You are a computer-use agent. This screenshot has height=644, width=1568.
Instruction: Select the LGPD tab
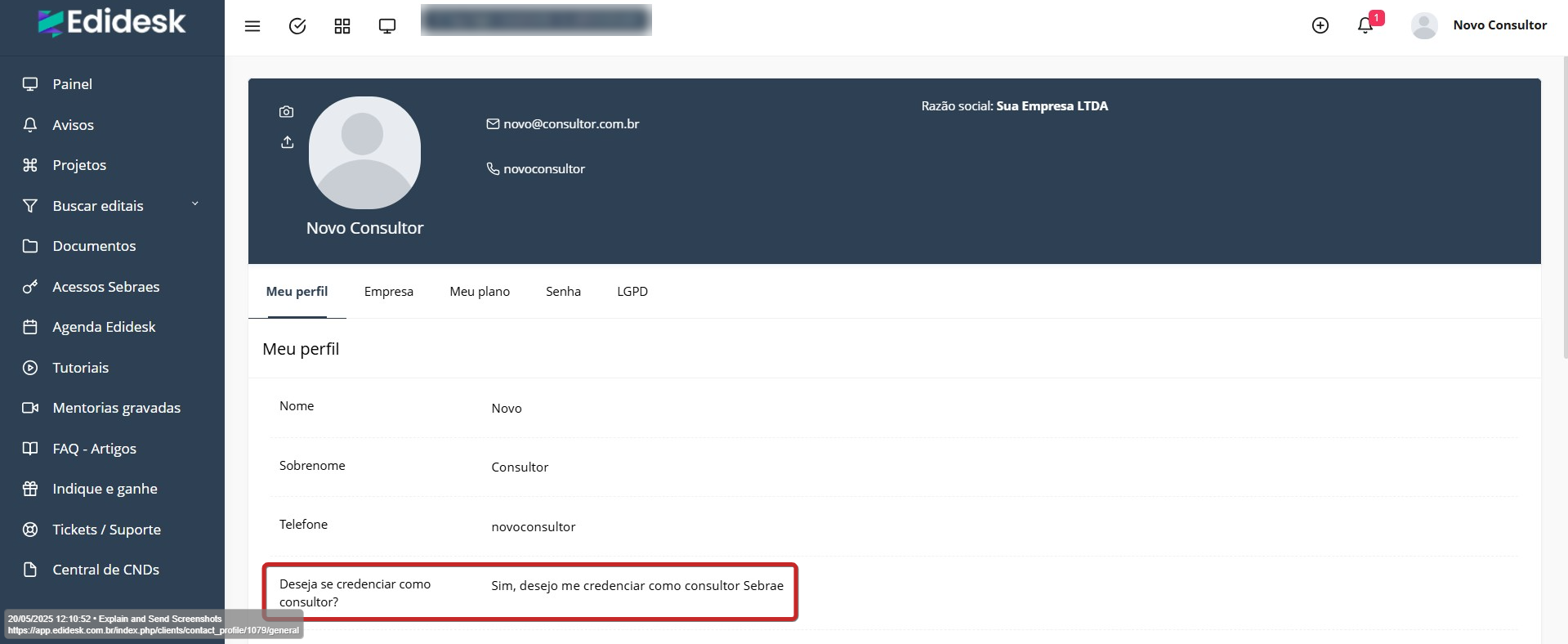click(632, 292)
